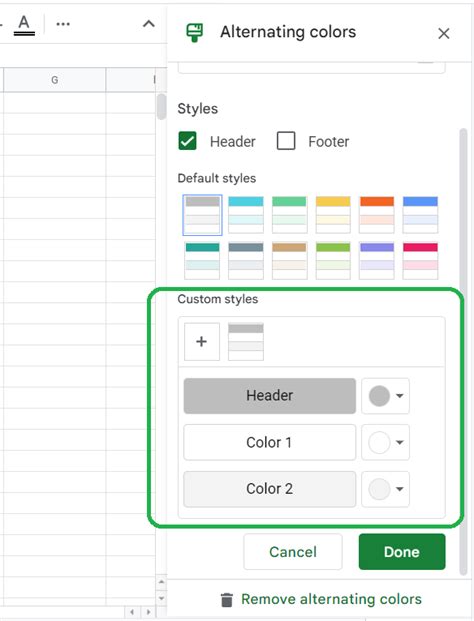Choose the yellow default style

333,215
